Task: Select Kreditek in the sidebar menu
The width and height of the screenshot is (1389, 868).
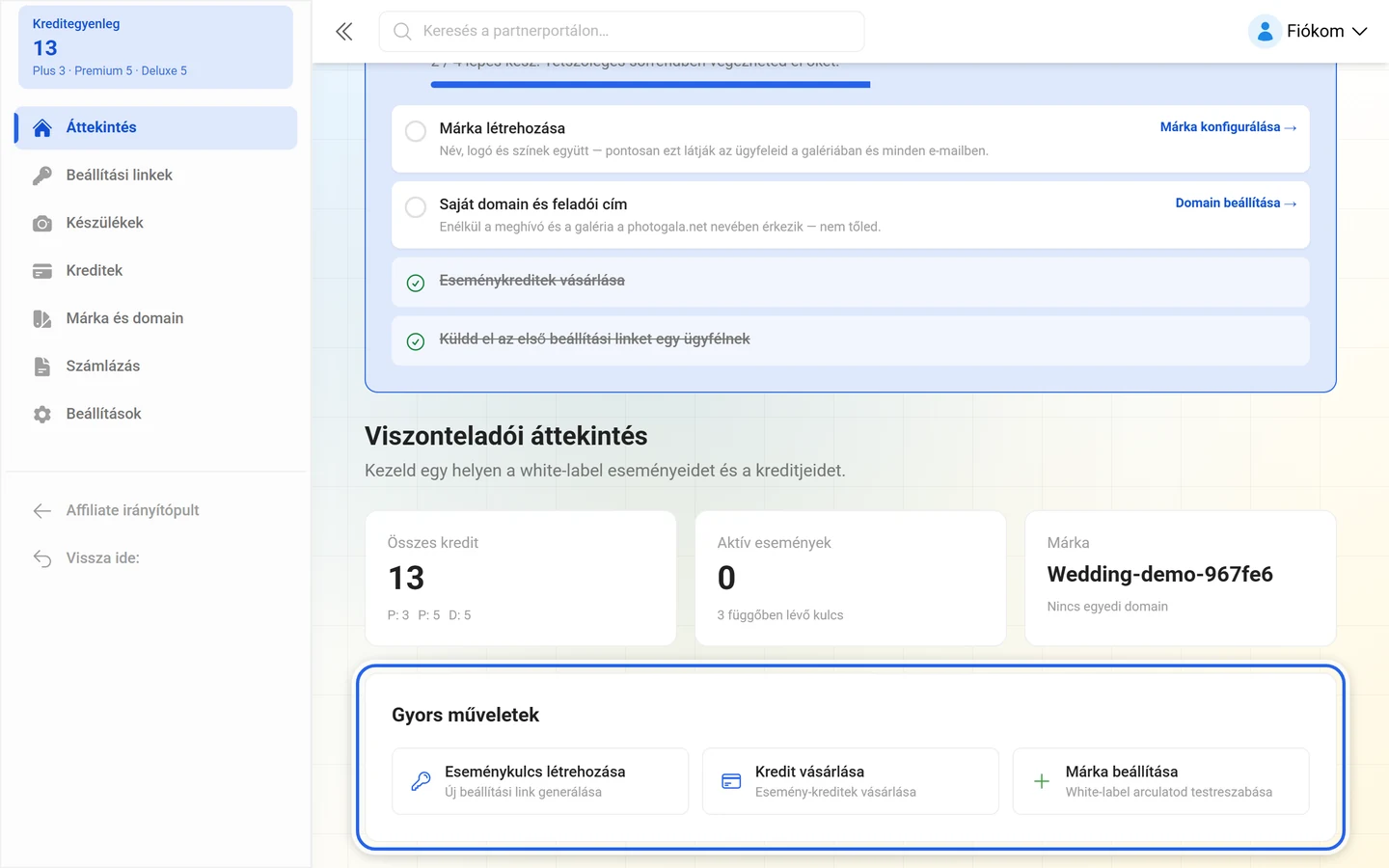Action: (156, 271)
